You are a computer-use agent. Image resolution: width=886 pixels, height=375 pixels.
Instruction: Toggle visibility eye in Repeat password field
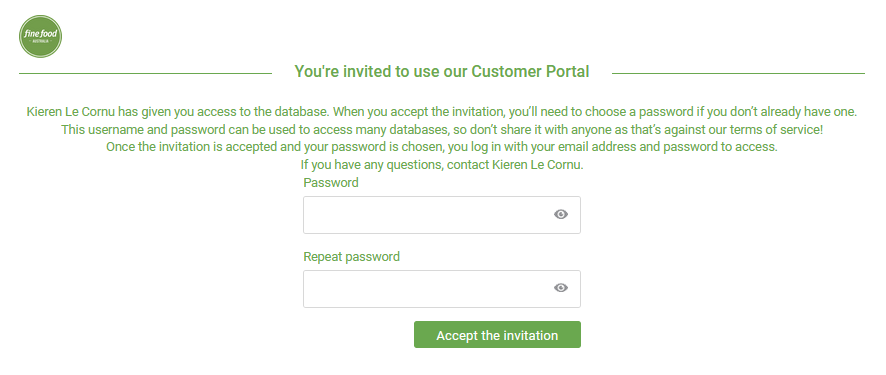tap(561, 288)
